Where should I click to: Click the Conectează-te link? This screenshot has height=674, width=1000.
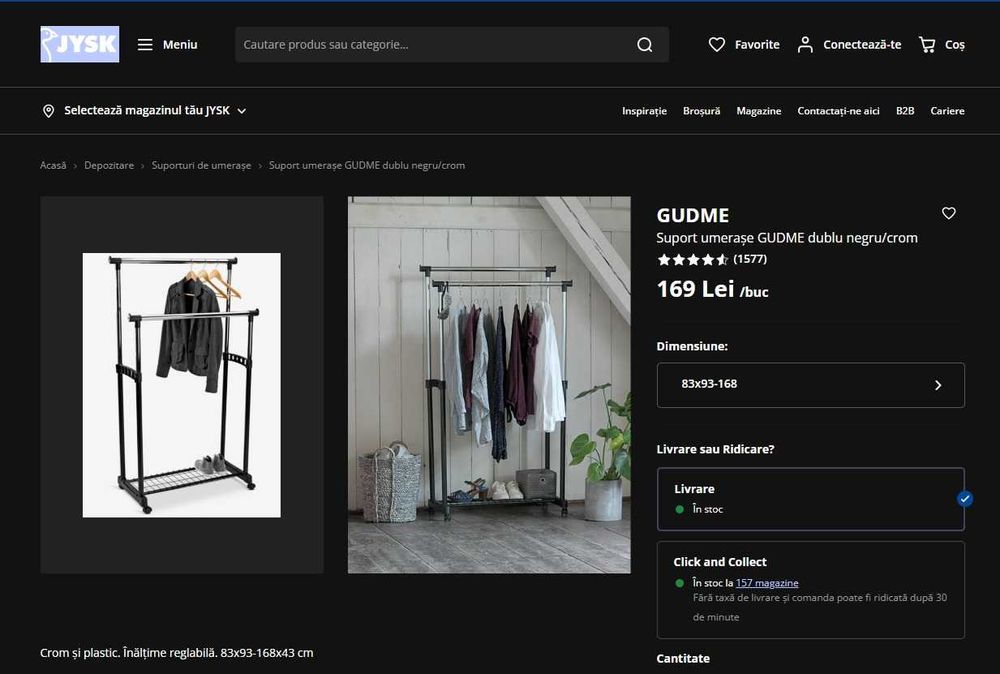coord(862,45)
